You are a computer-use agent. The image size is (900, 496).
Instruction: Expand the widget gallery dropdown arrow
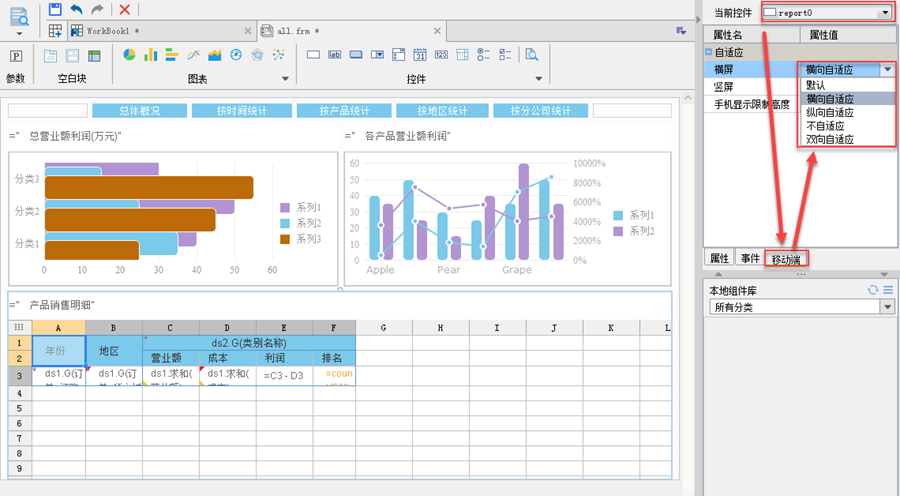(538, 79)
